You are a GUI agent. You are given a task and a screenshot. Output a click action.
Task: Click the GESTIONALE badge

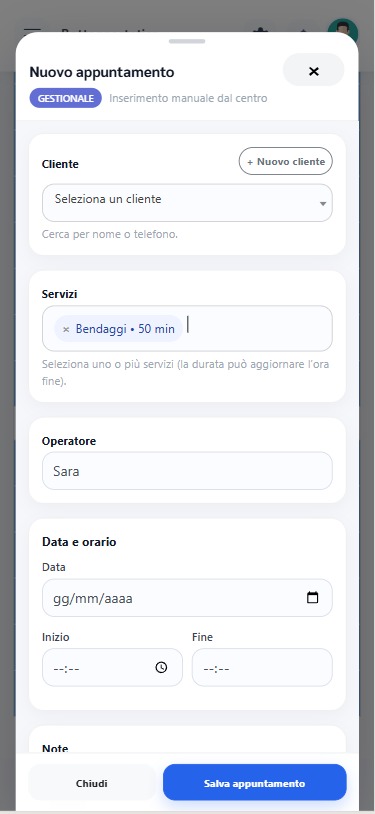pos(65,98)
